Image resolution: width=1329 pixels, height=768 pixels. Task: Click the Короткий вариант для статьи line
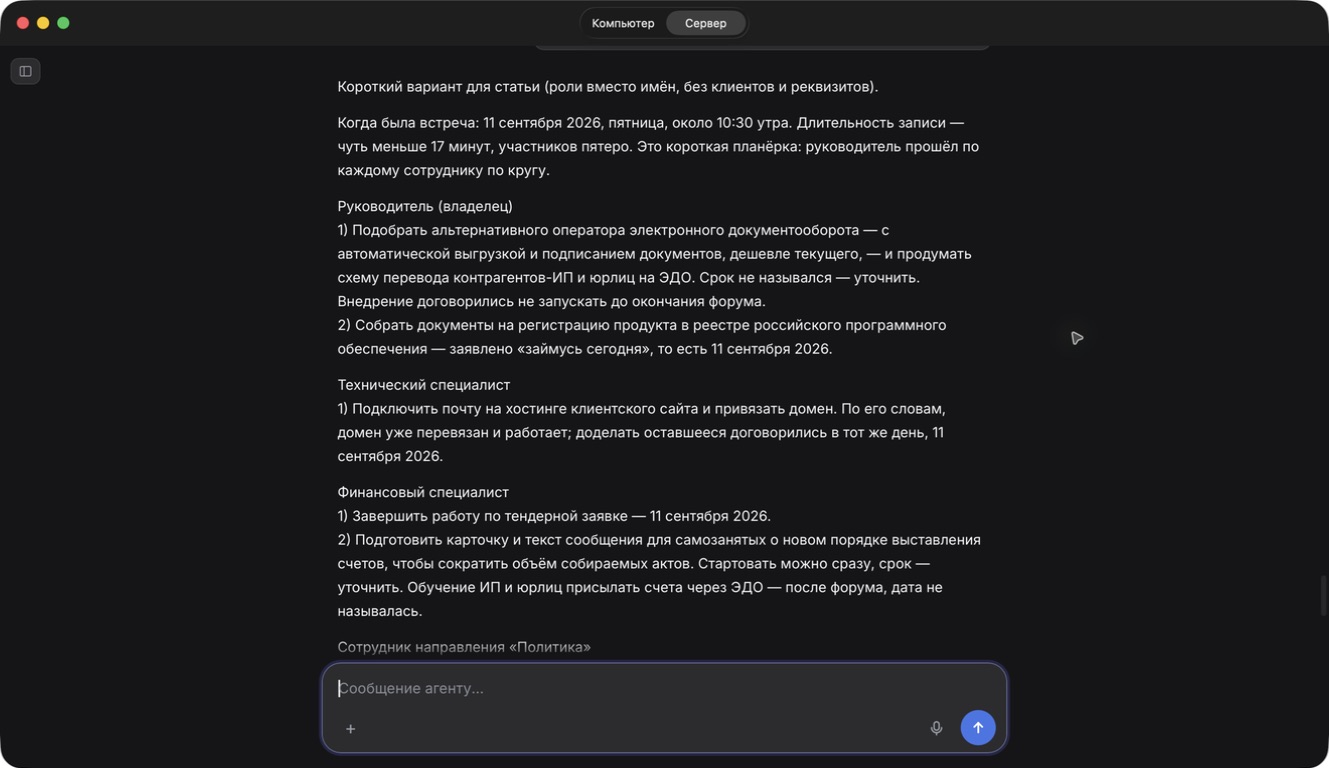608,87
